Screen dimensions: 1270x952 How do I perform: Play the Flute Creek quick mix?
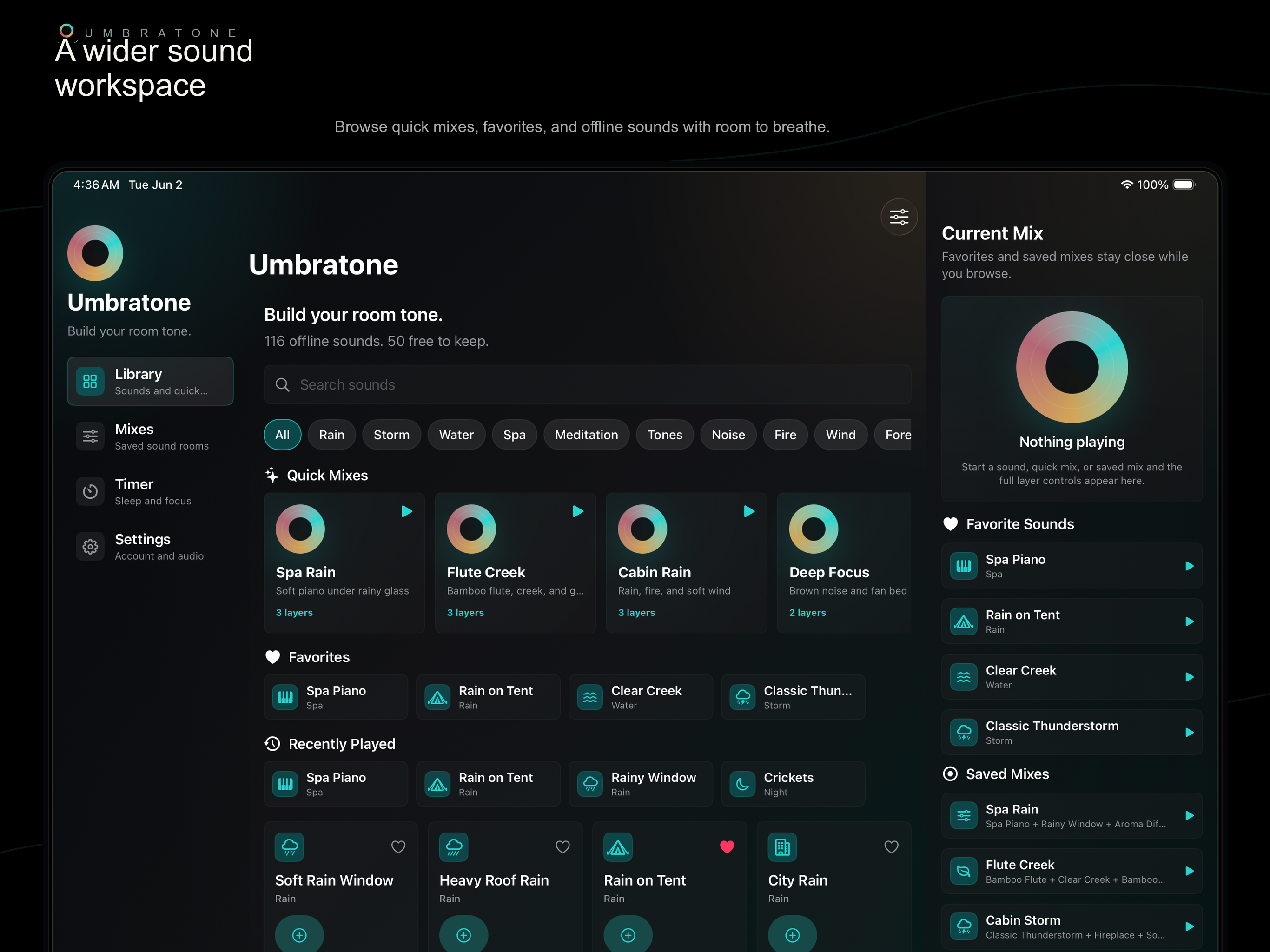[577, 511]
